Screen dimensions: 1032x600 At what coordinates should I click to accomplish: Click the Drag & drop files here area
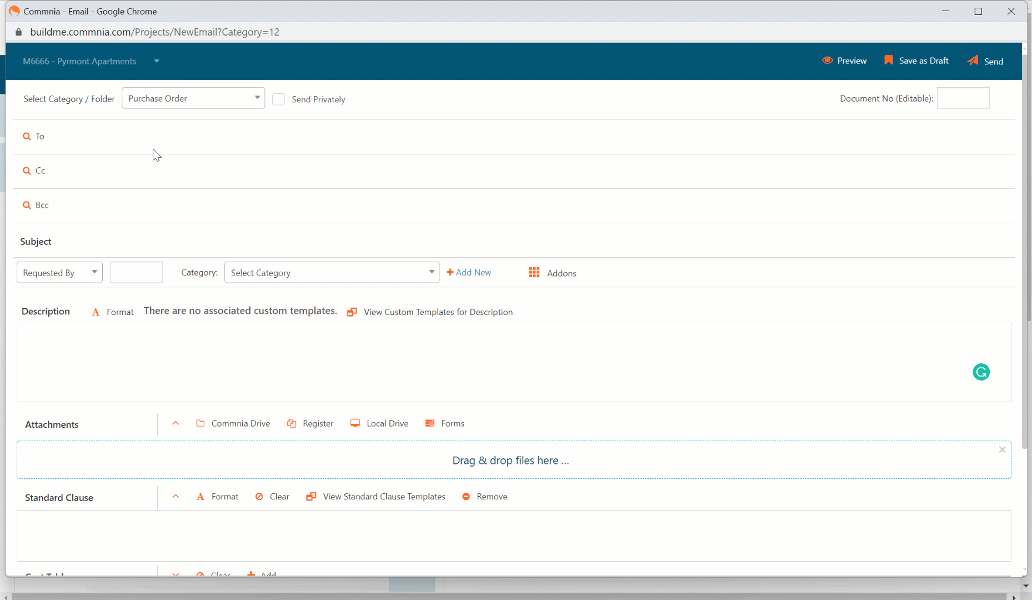pyautogui.click(x=513, y=460)
